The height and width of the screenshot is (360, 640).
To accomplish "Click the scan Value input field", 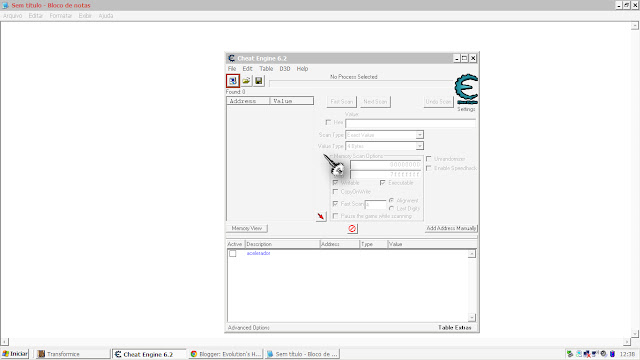I will [411, 123].
